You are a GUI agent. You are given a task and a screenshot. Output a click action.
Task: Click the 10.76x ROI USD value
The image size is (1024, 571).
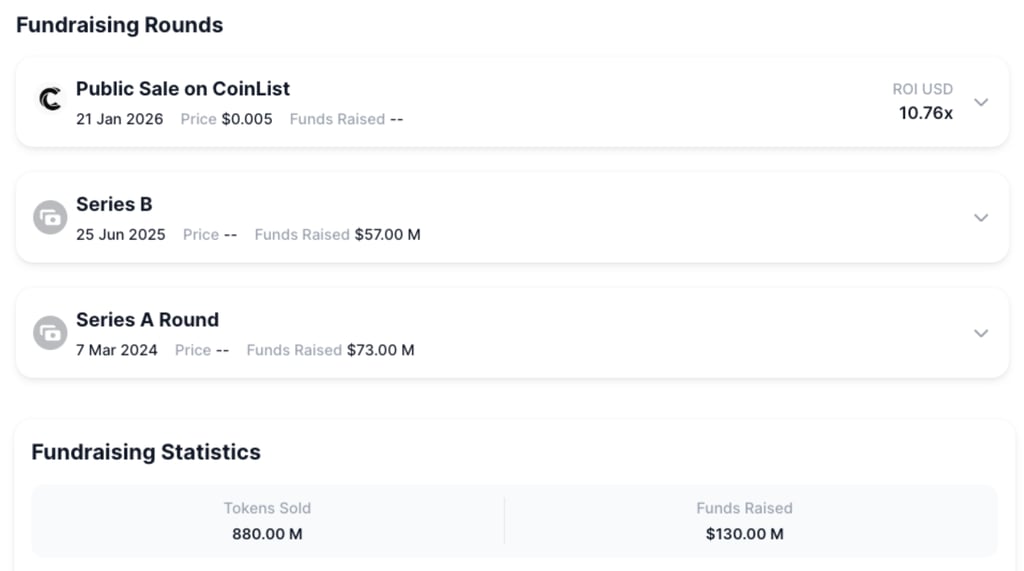tap(925, 113)
